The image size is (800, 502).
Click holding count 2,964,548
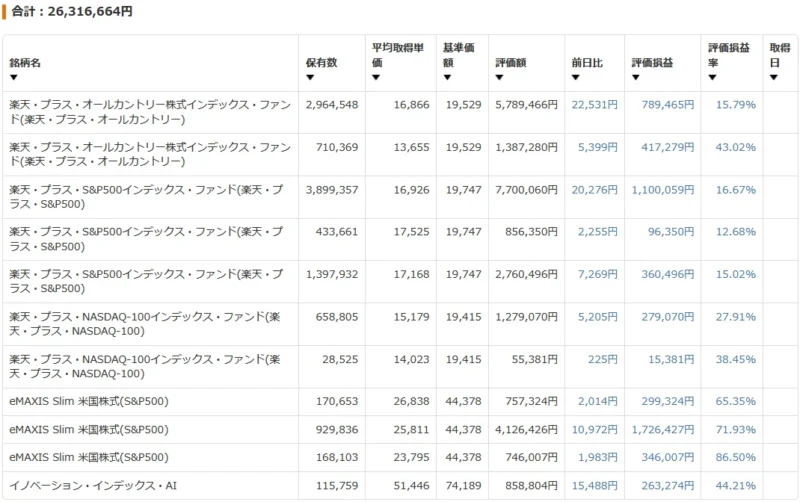pos(332,105)
